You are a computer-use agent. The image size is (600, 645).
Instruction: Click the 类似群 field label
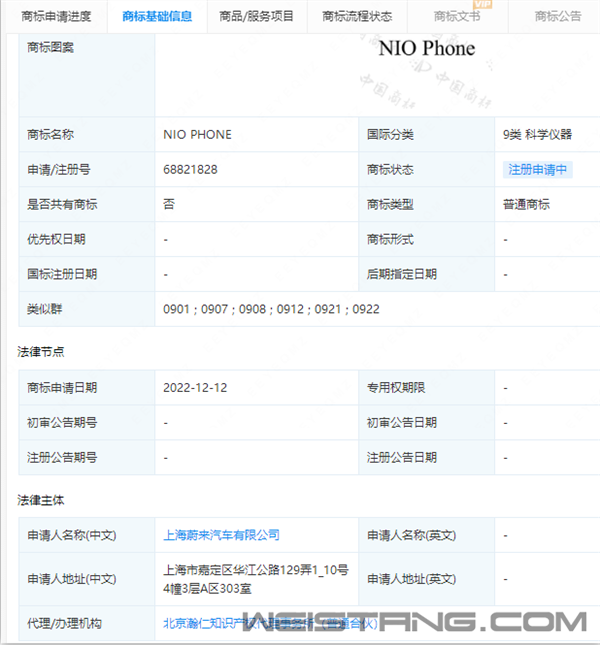pyautogui.click(x=44, y=309)
